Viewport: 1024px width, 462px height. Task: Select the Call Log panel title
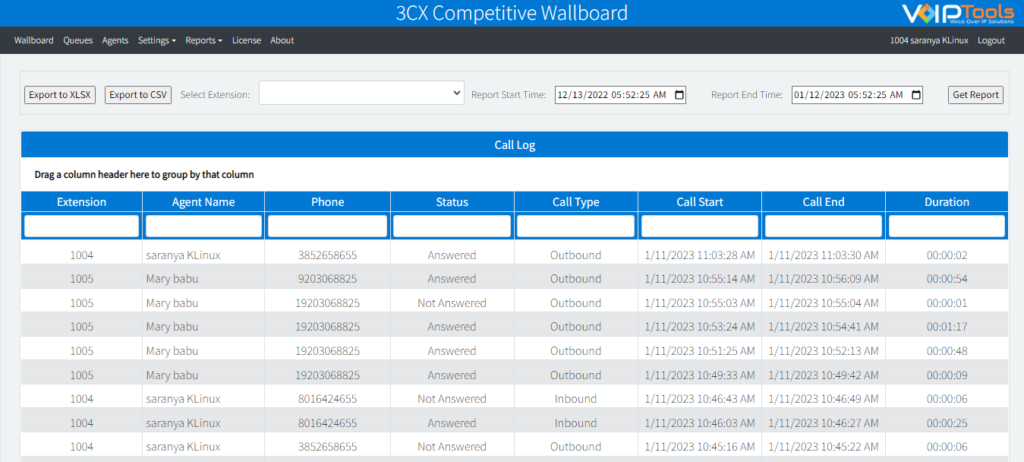515,145
